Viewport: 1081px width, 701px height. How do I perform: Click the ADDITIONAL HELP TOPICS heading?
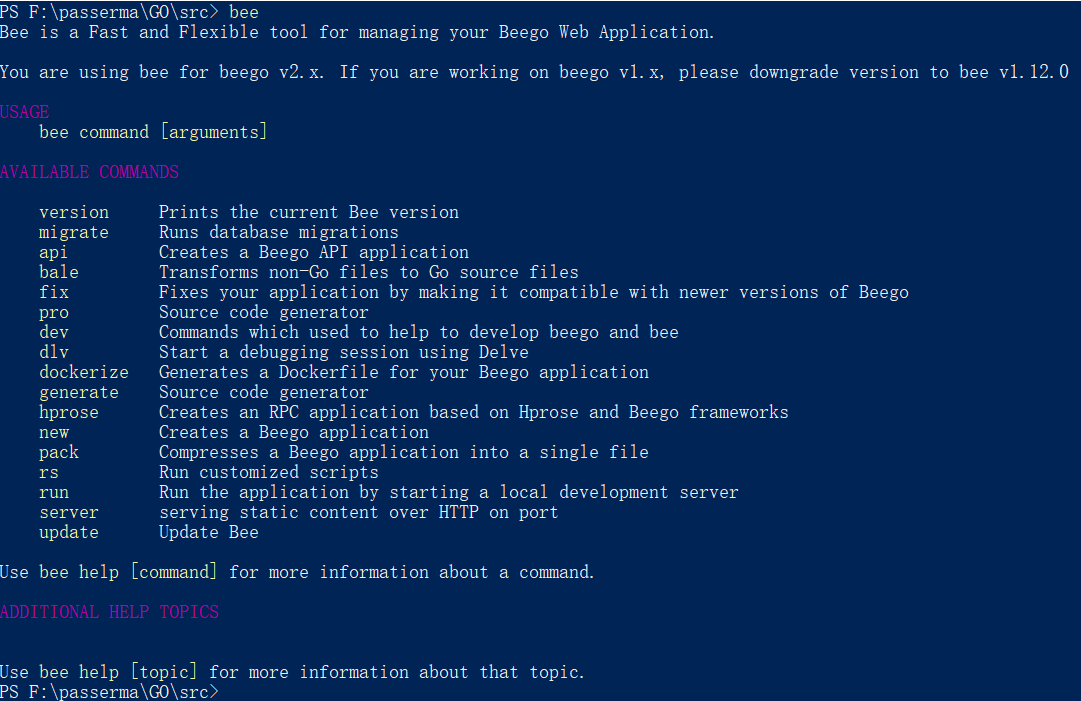pos(110,612)
